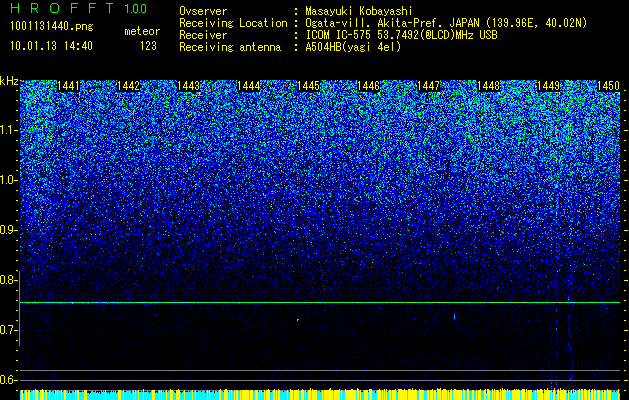Select the file name 1001131440.png

pos(52,26)
